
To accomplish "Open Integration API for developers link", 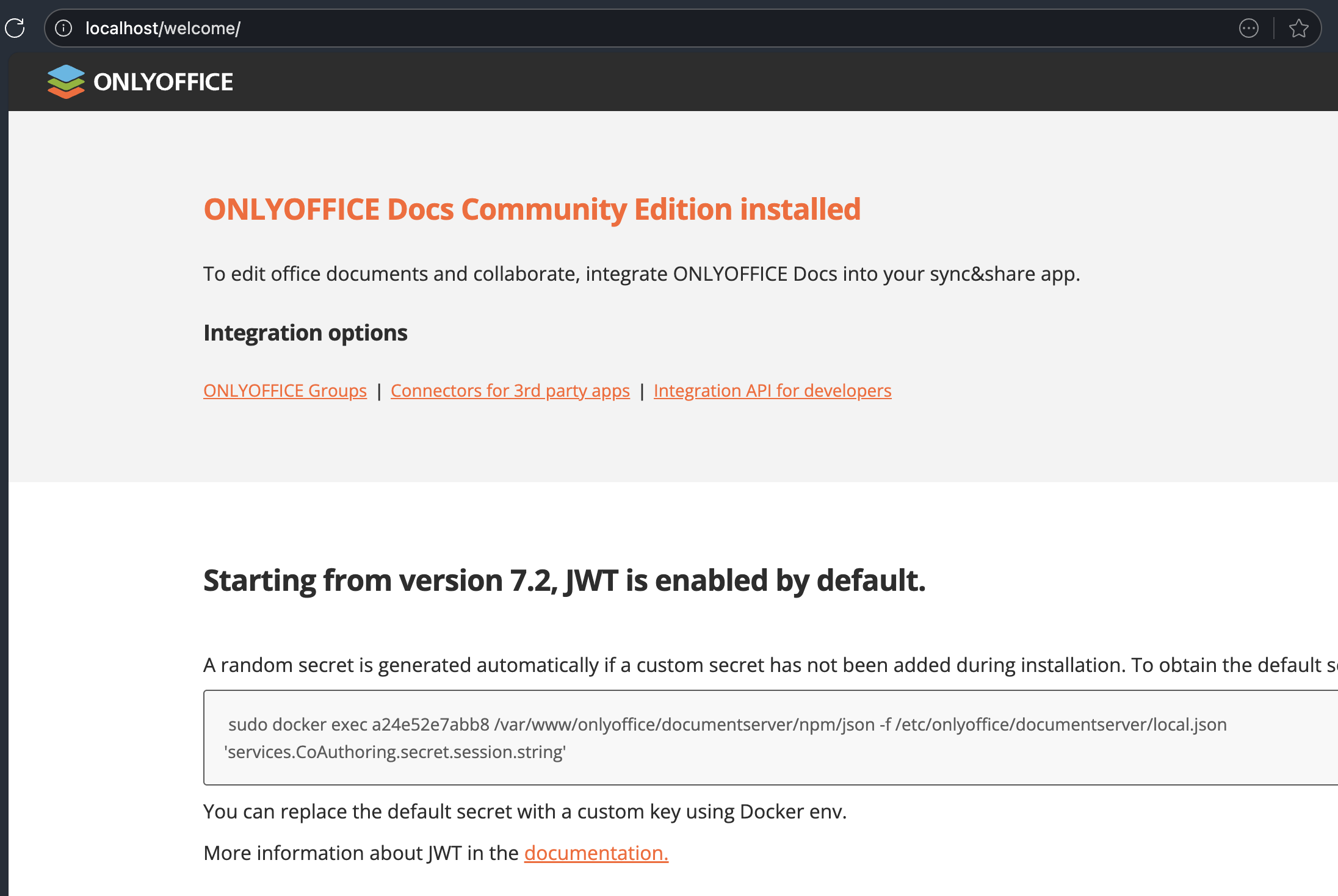I will [772, 391].
